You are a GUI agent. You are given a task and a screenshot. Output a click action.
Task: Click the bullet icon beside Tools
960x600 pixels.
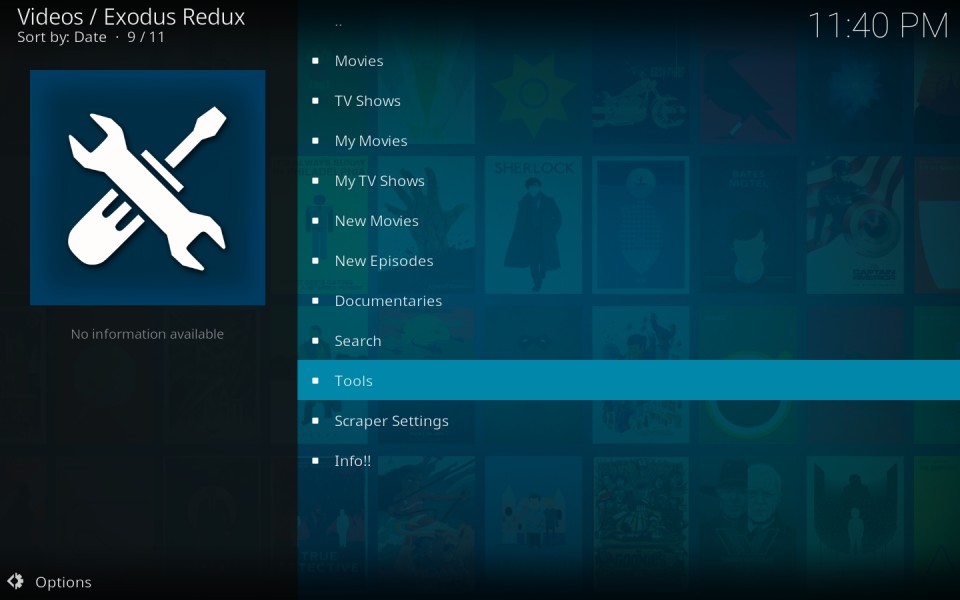315,380
